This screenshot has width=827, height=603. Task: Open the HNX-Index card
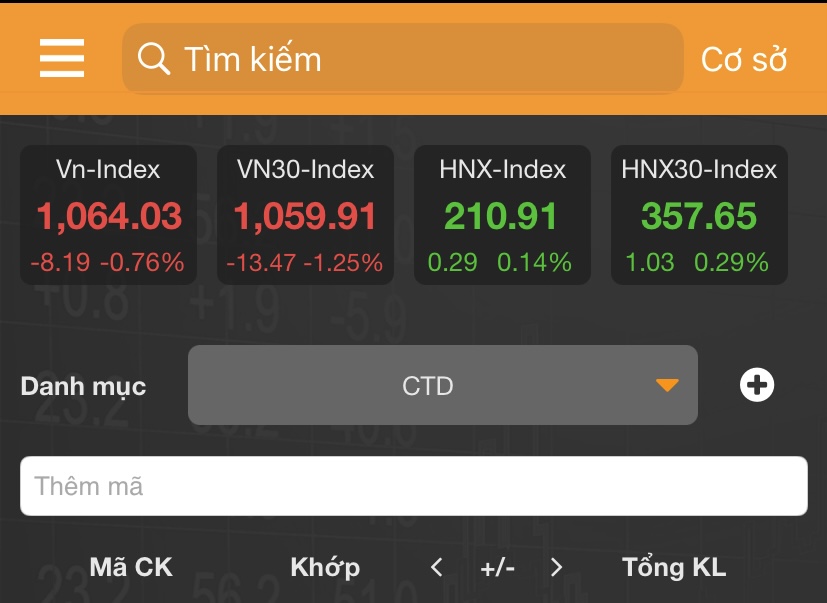coord(502,215)
